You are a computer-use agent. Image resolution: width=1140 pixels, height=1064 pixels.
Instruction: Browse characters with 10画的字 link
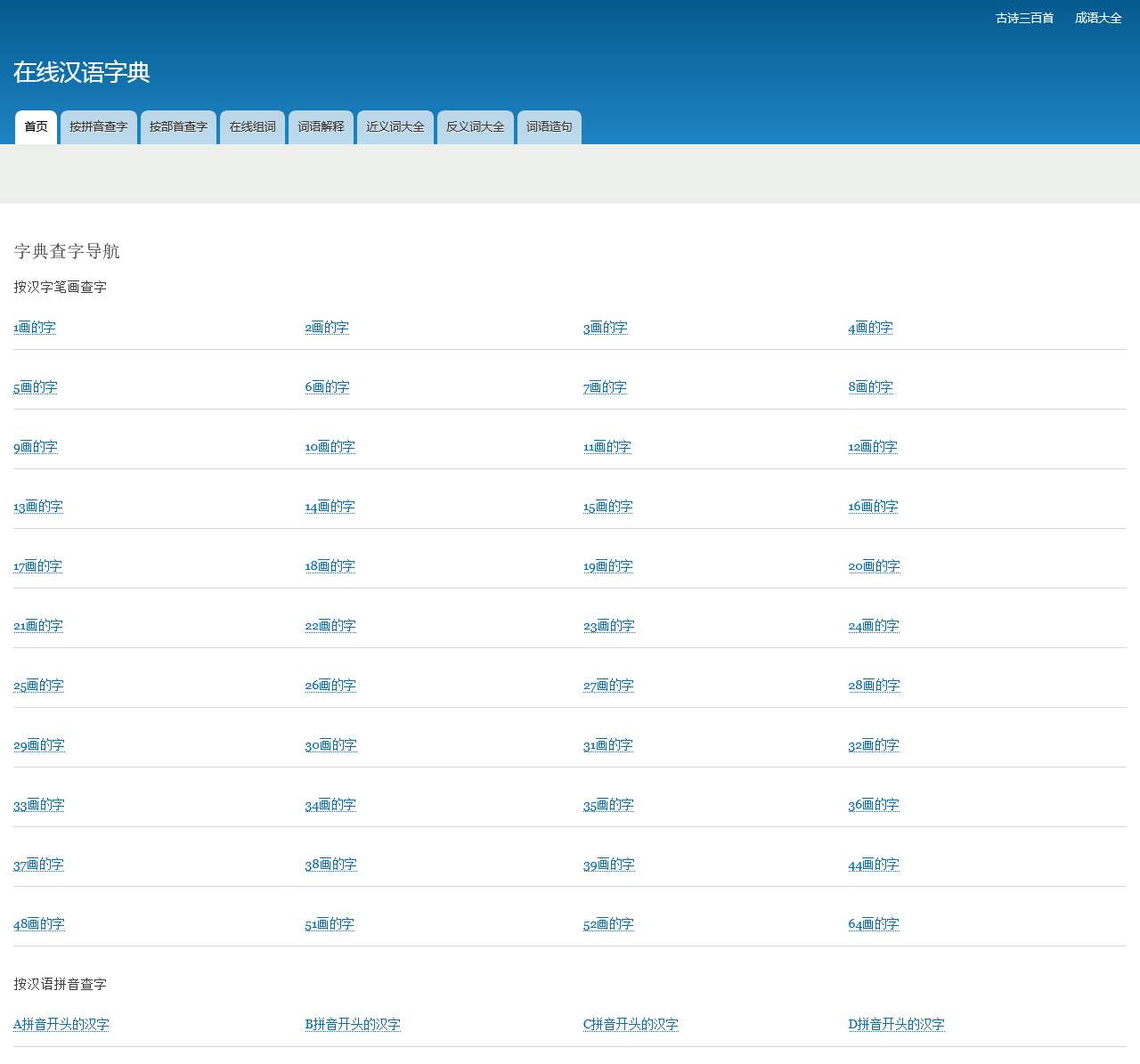click(330, 447)
